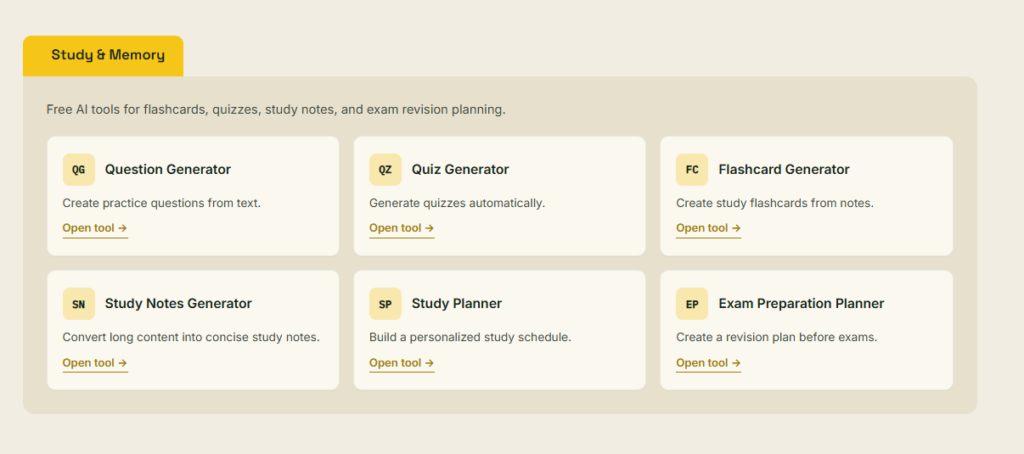1024x454 pixels.
Task: Click the SP icon badge of Study Planner
Action: click(x=385, y=304)
